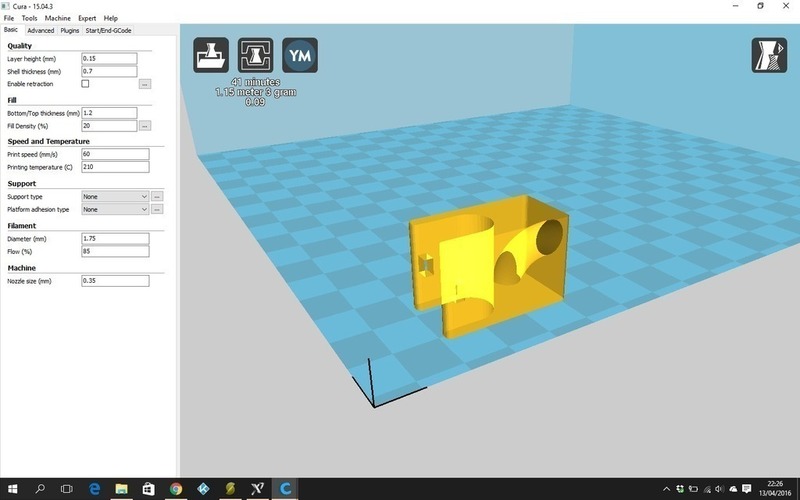Switch to the Advanced tab
800x500 pixels.
41,30
